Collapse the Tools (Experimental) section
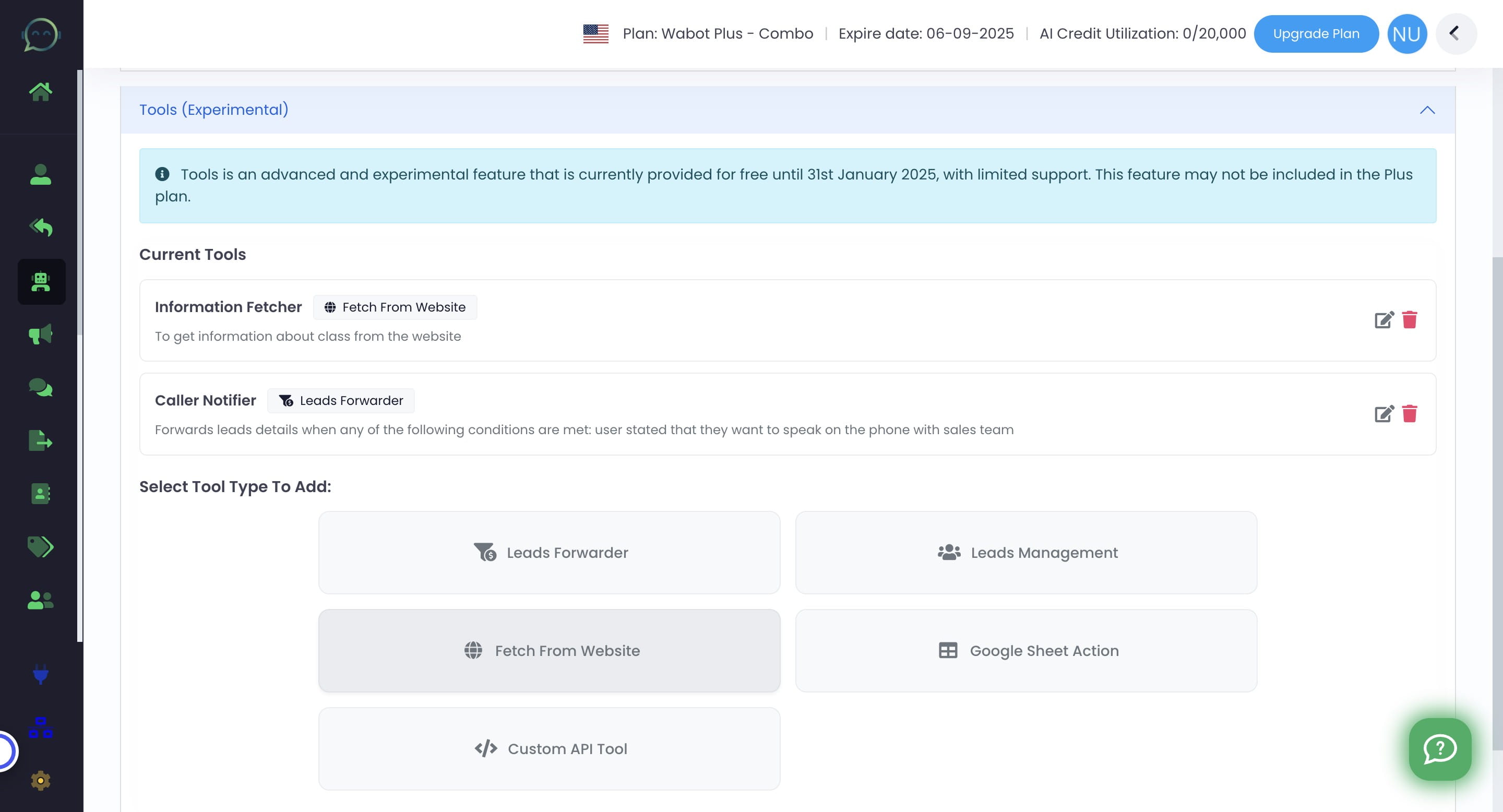Viewport: 1503px width, 812px height. pyautogui.click(x=1427, y=110)
